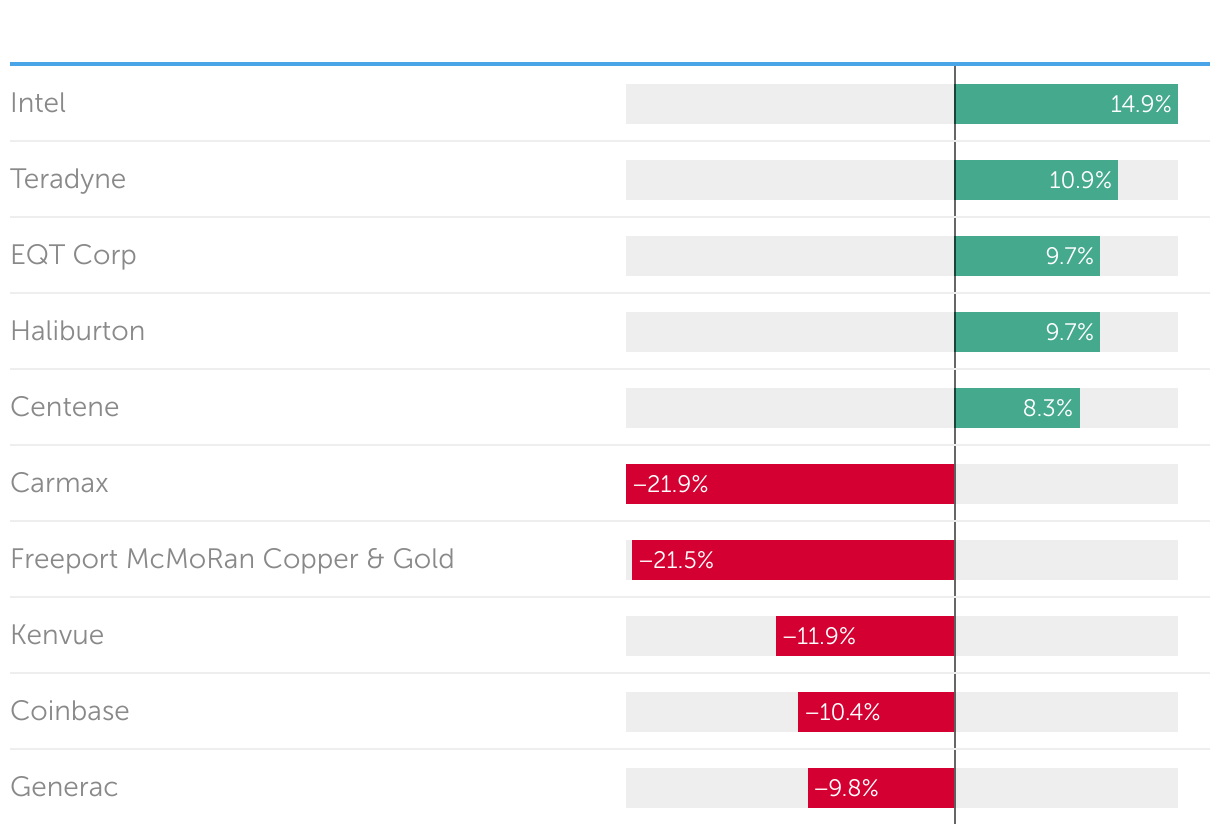Click EQT Corp's 9.7% green bar

coord(1027,256)
